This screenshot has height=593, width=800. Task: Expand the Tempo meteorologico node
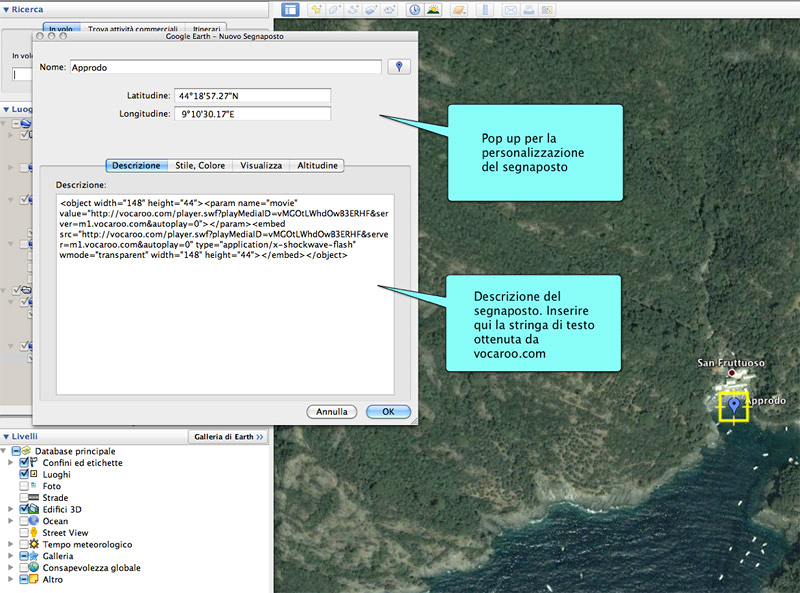11,545
